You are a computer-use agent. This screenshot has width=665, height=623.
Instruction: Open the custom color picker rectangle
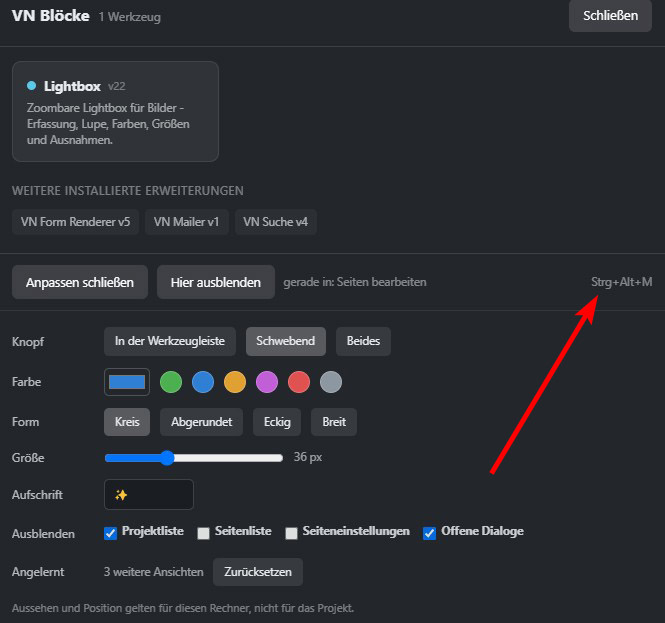click(x=127, y=382)
